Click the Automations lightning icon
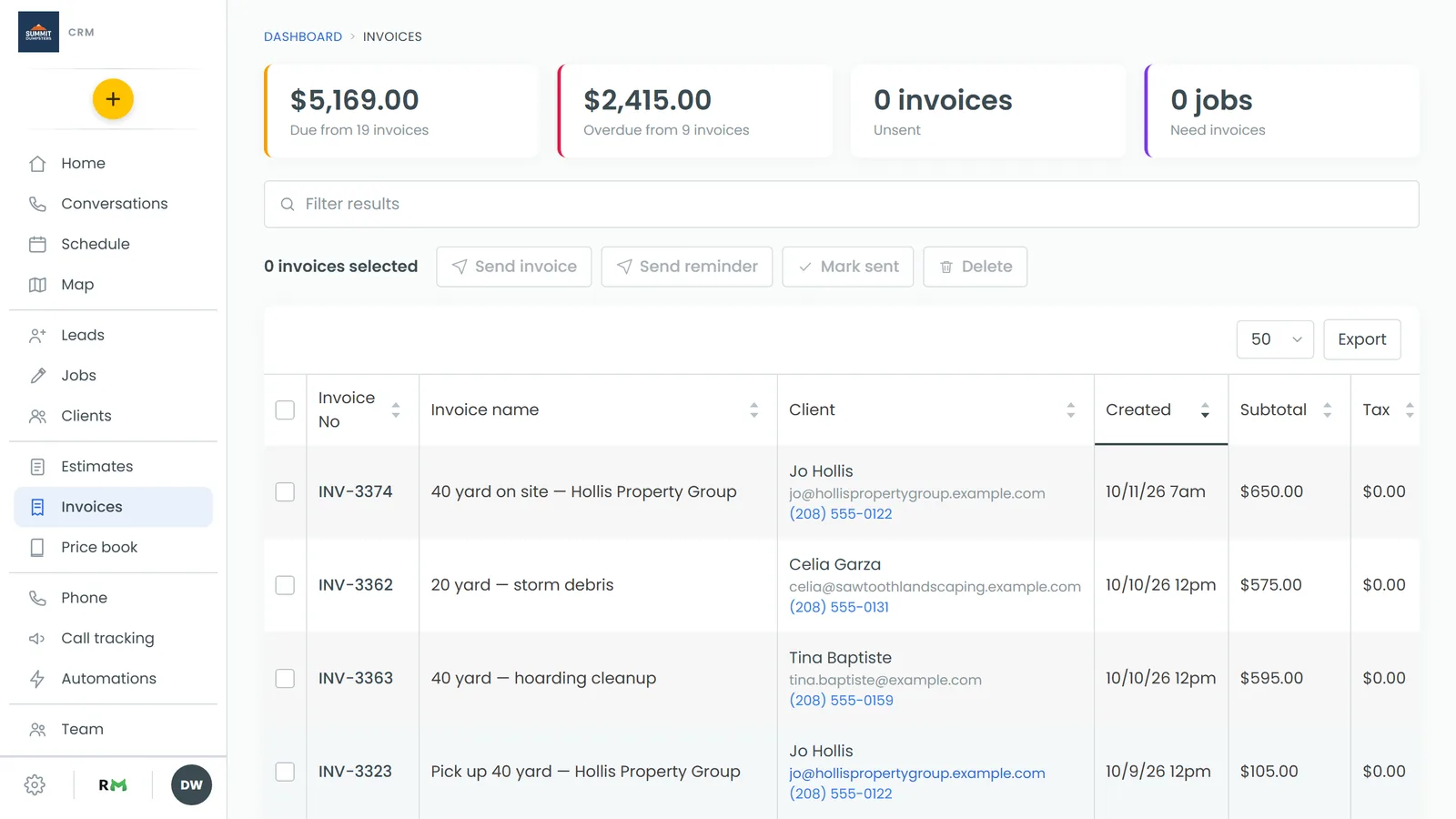Viewport: 1456px width, 819px height. (37, 679)
